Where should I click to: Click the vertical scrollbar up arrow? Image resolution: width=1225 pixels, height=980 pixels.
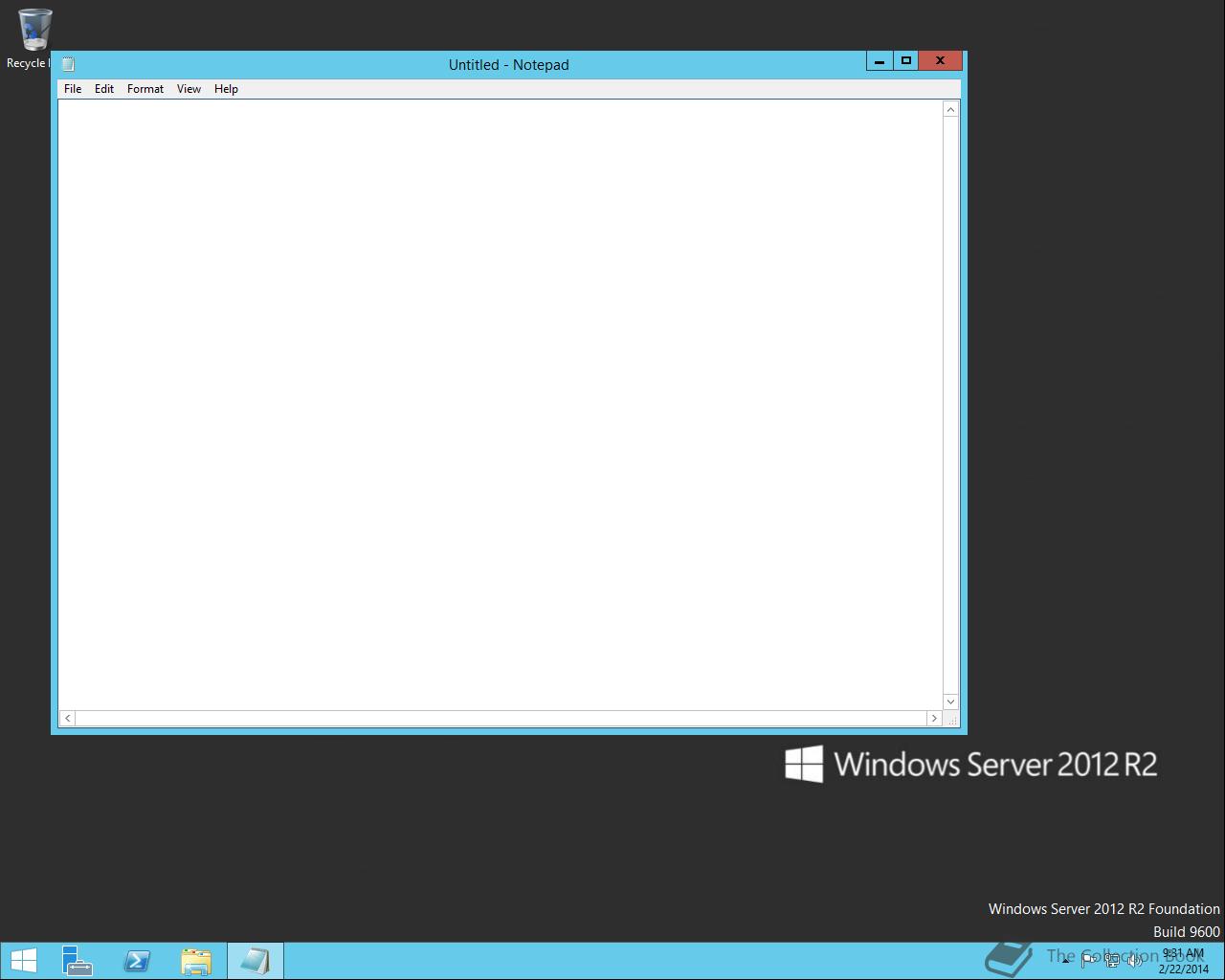point(950,110)
